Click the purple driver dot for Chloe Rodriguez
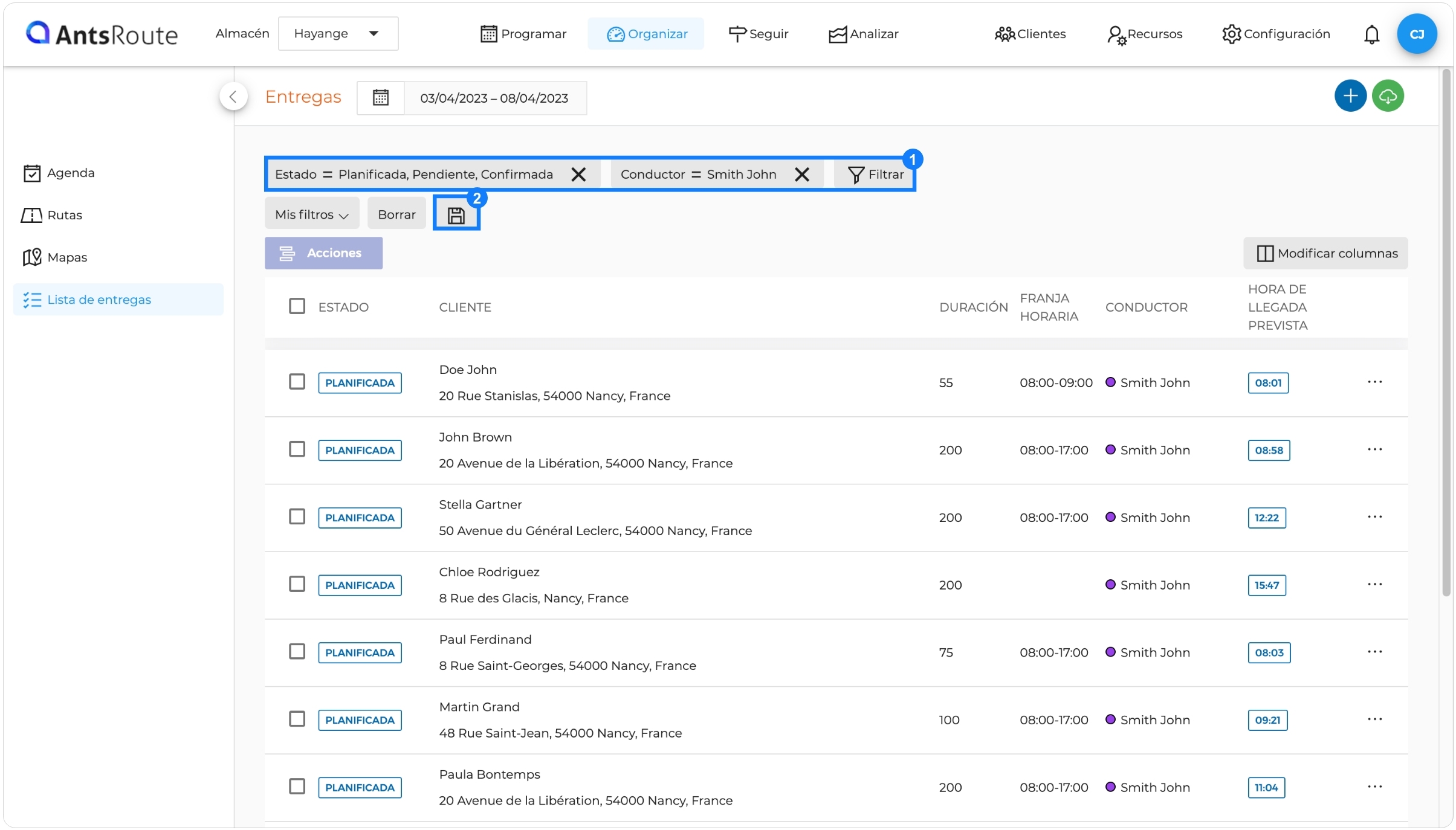This screenshot has height=830, width=1456. pos(1110,584)
